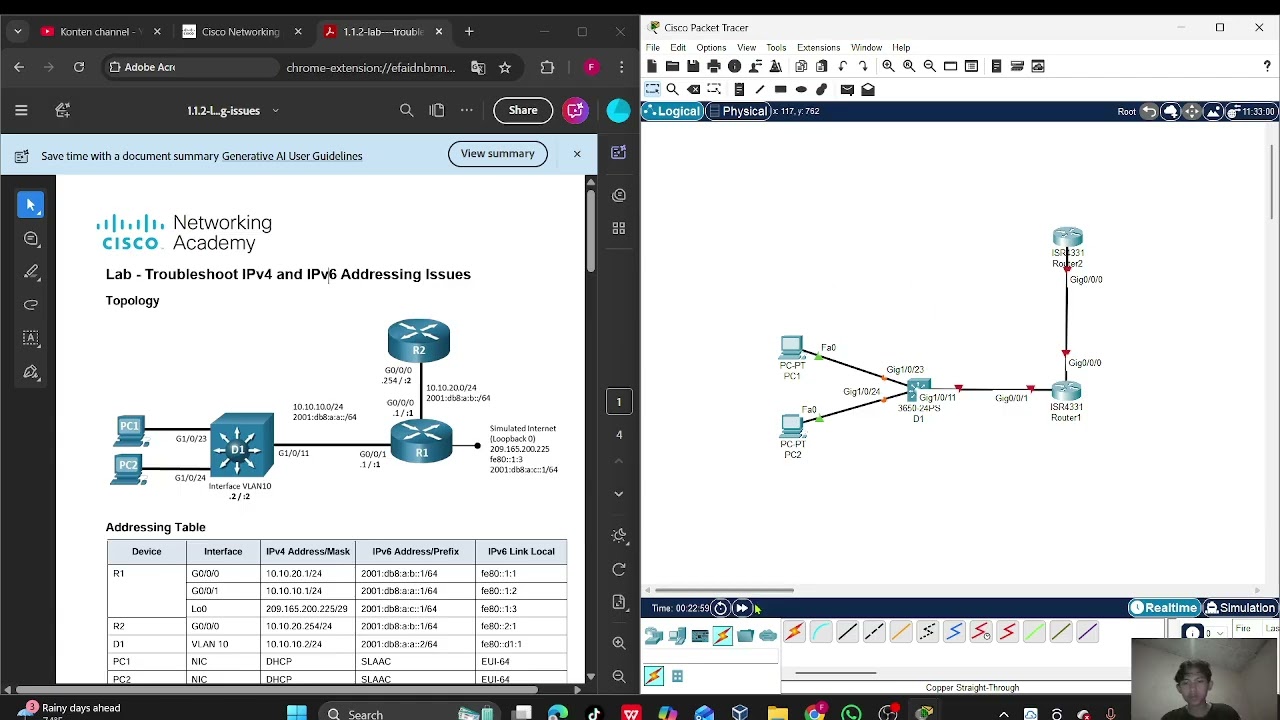Click next page chevron in Acrobat
Viewport: 1280px width, 720px height.
coord(618,493)
